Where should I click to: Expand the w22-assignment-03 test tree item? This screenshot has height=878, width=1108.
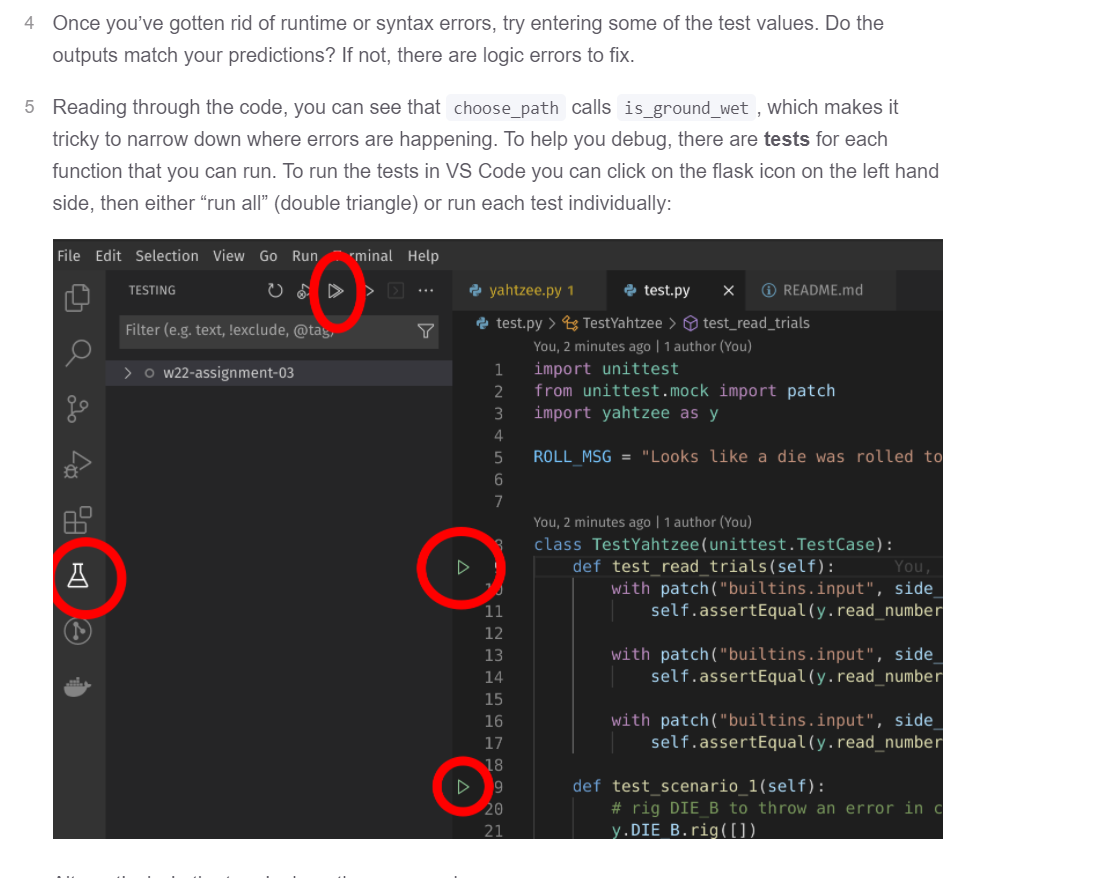pyautogui.click(x=128, y=371)
